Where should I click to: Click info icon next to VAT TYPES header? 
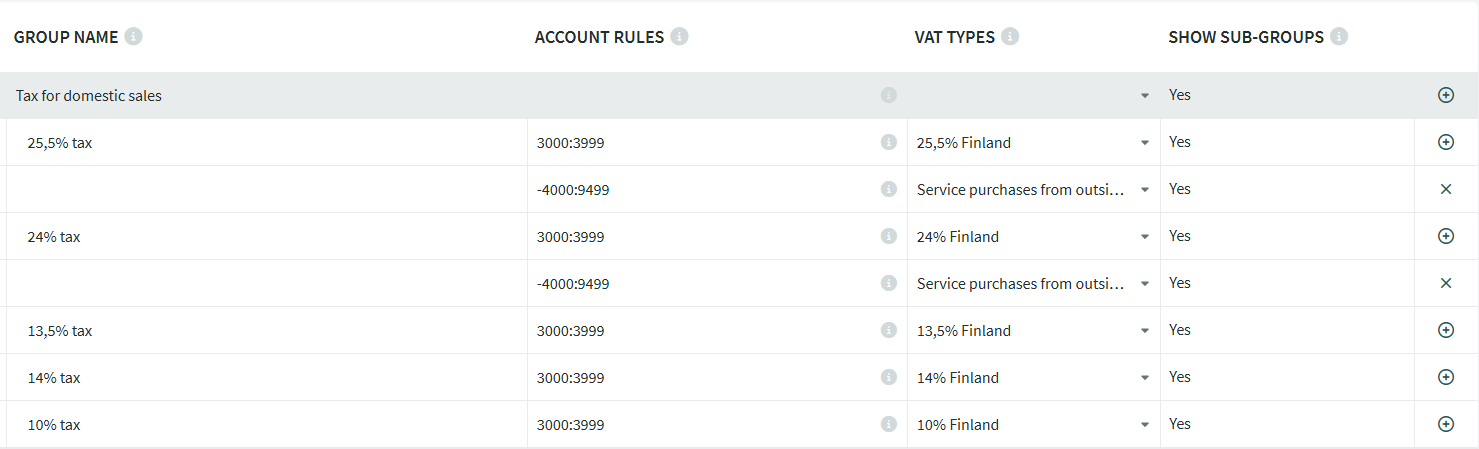click(1010, 37)
